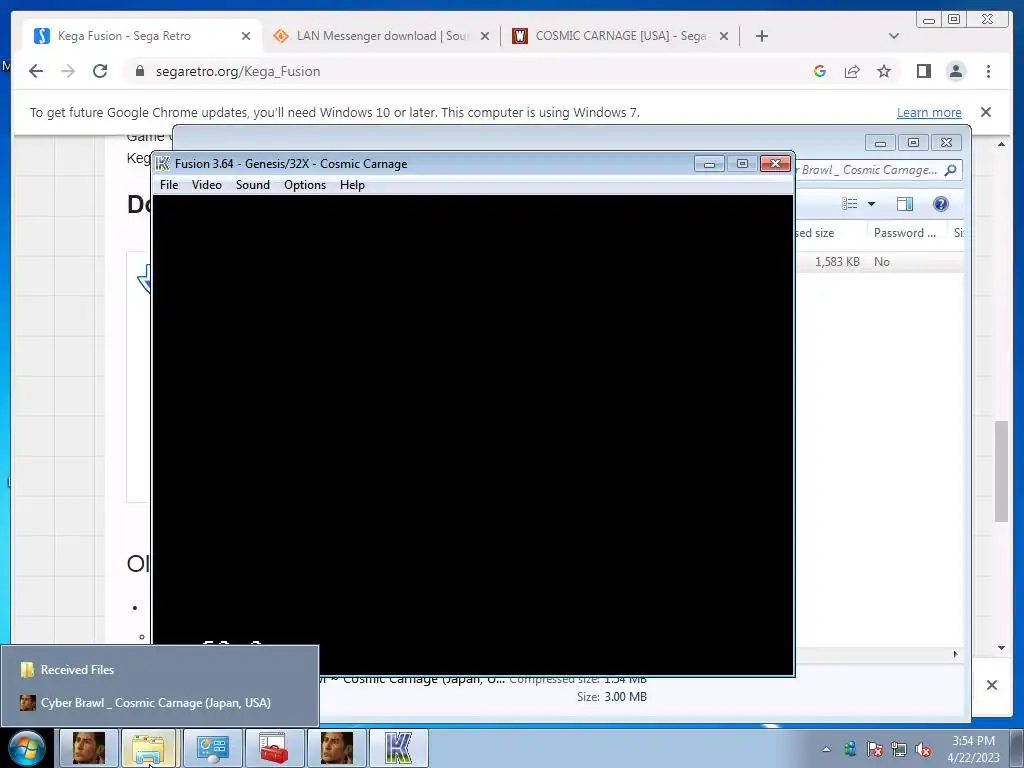
Task: Open Chrome tab search dropdown
Action: [x=894, y=36]
